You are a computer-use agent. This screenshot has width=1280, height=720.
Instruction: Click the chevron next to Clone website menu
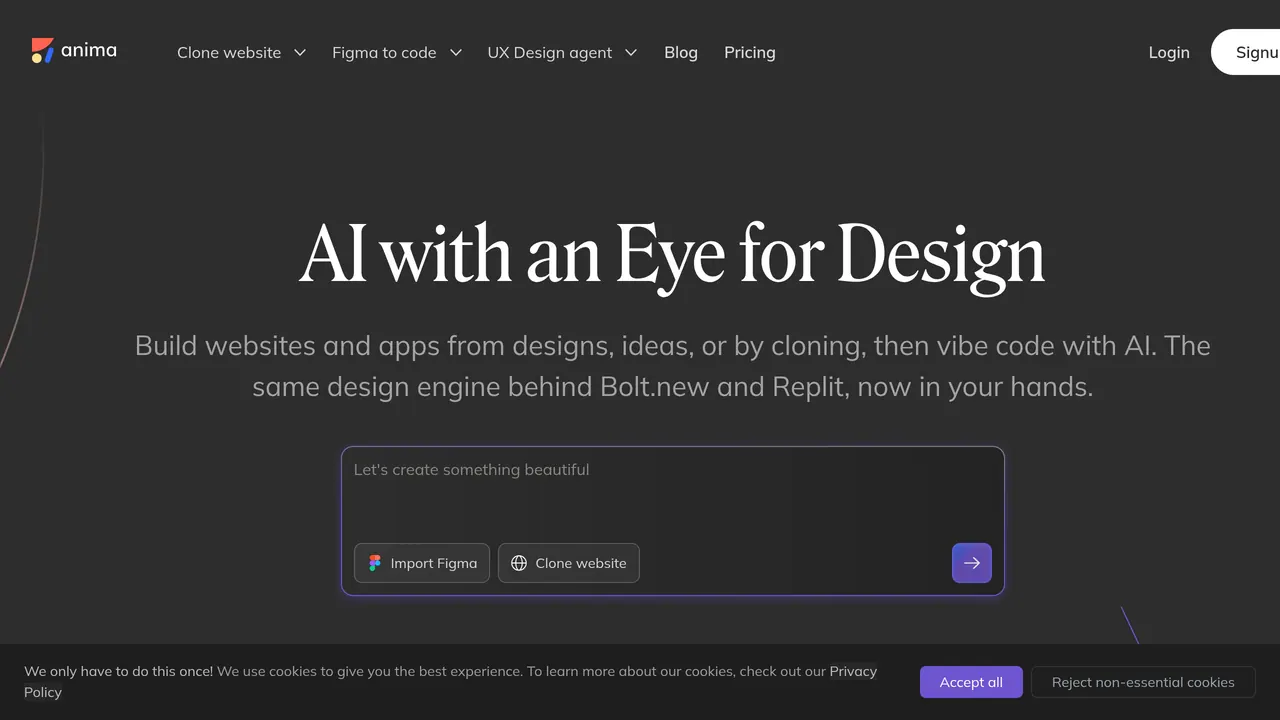point(299,52)
